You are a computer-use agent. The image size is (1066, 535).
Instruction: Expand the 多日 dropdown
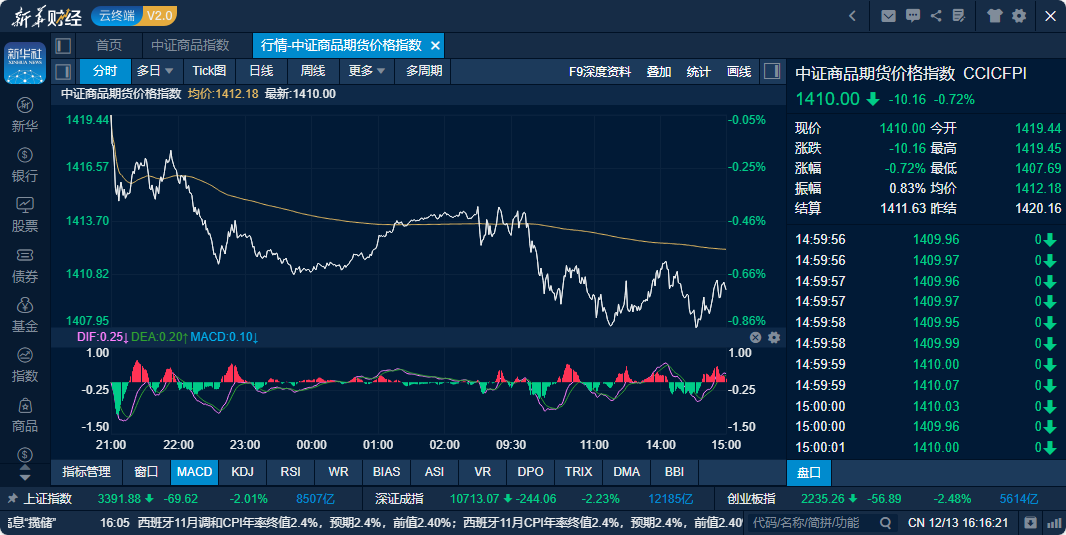pyautogui.click(x=155, y=71)
